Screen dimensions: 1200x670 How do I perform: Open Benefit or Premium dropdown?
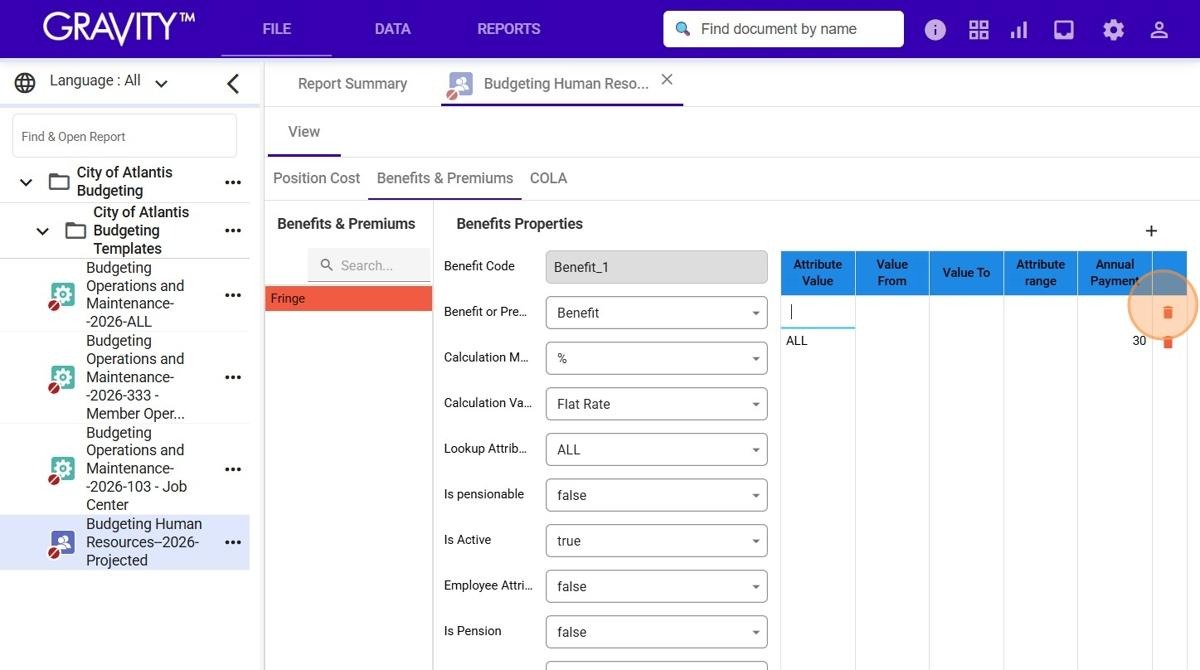click(x=656, y=313)
